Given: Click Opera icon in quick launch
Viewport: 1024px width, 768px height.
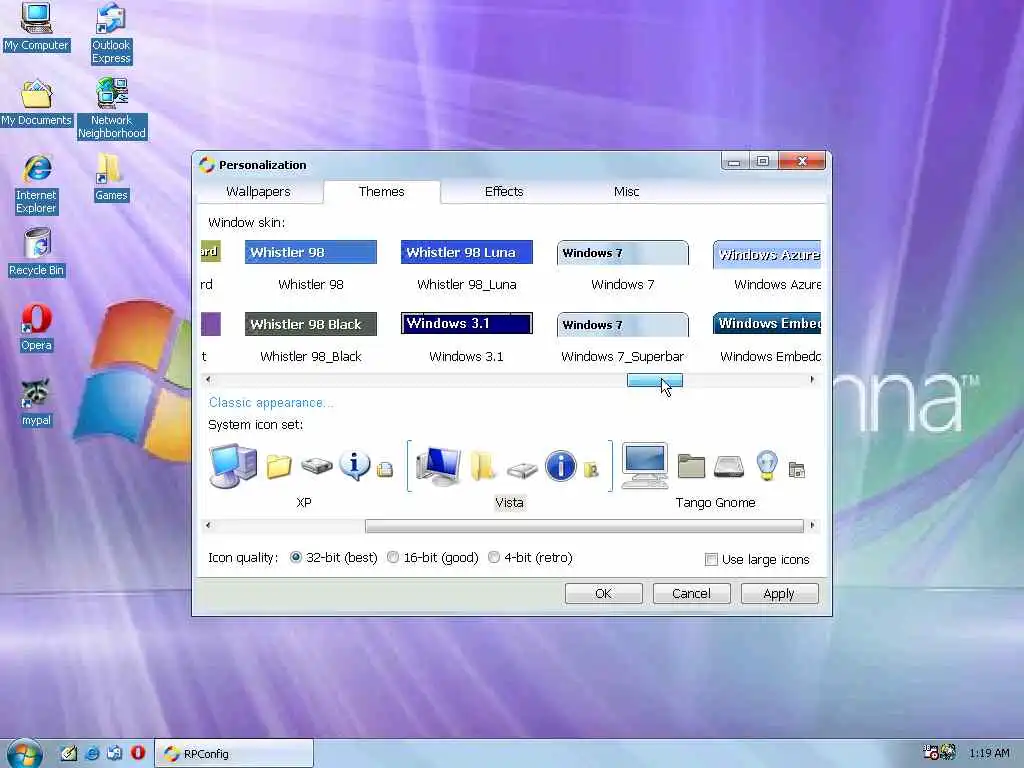Looking at the screenshot, I should (x=138, y=753).
